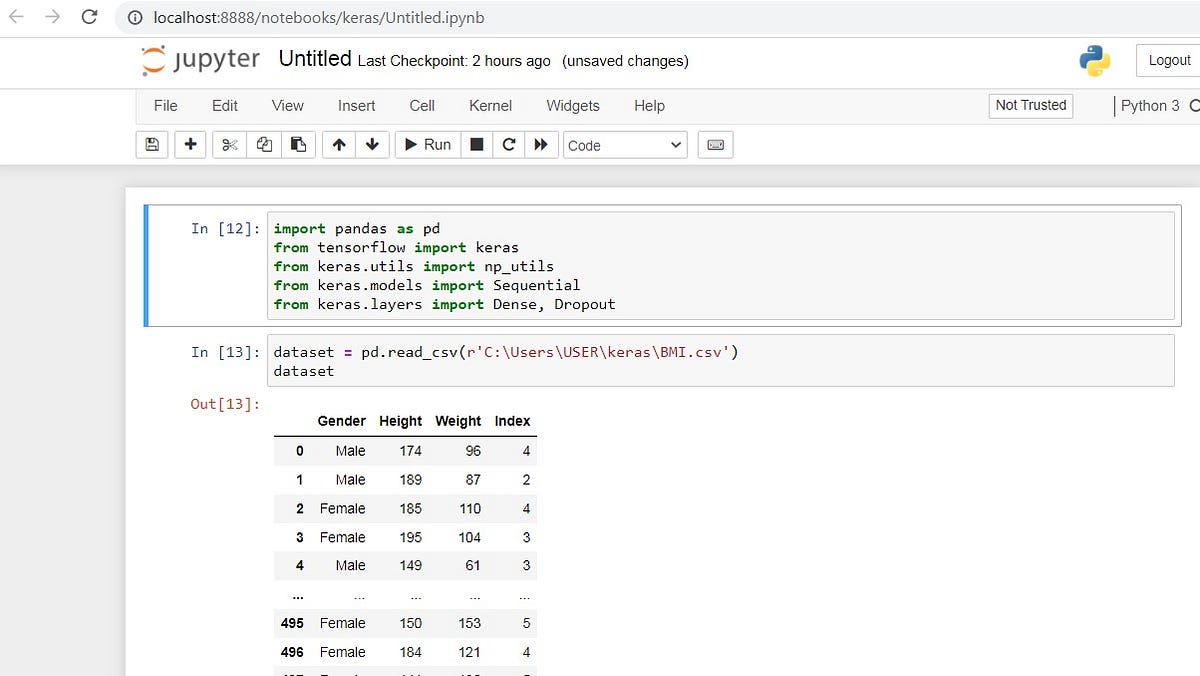The image size is (1200, 676).
Task: Move the selected cell up
Action: 338,144
